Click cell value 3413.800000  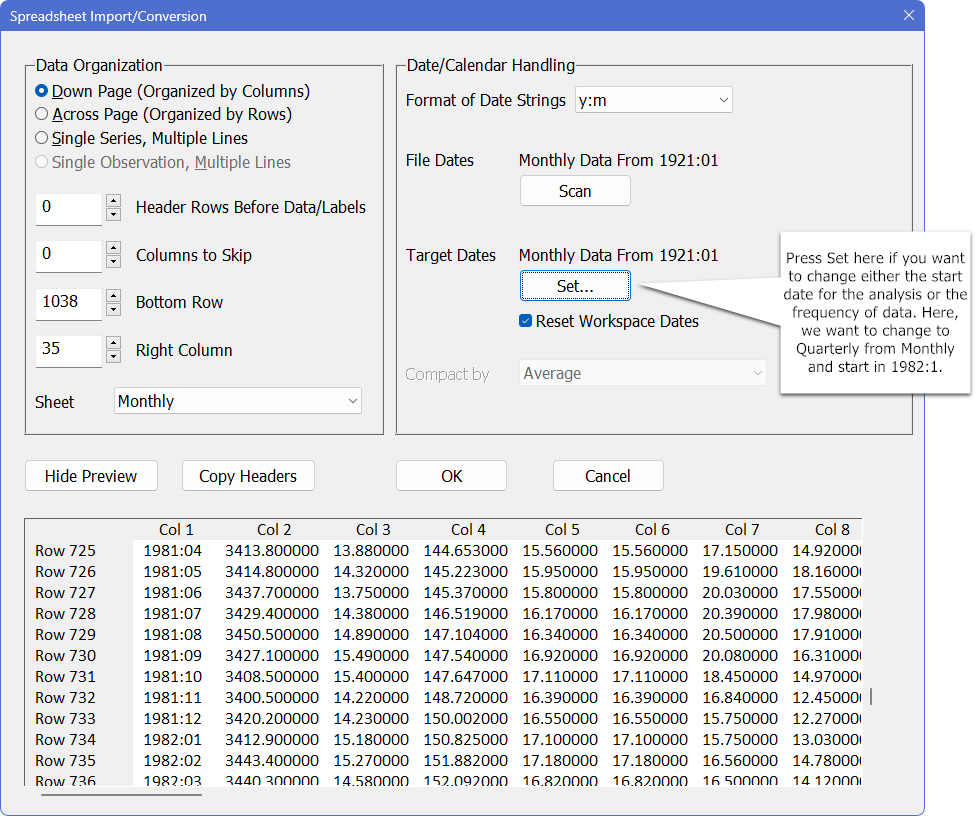tap(272, 551)
